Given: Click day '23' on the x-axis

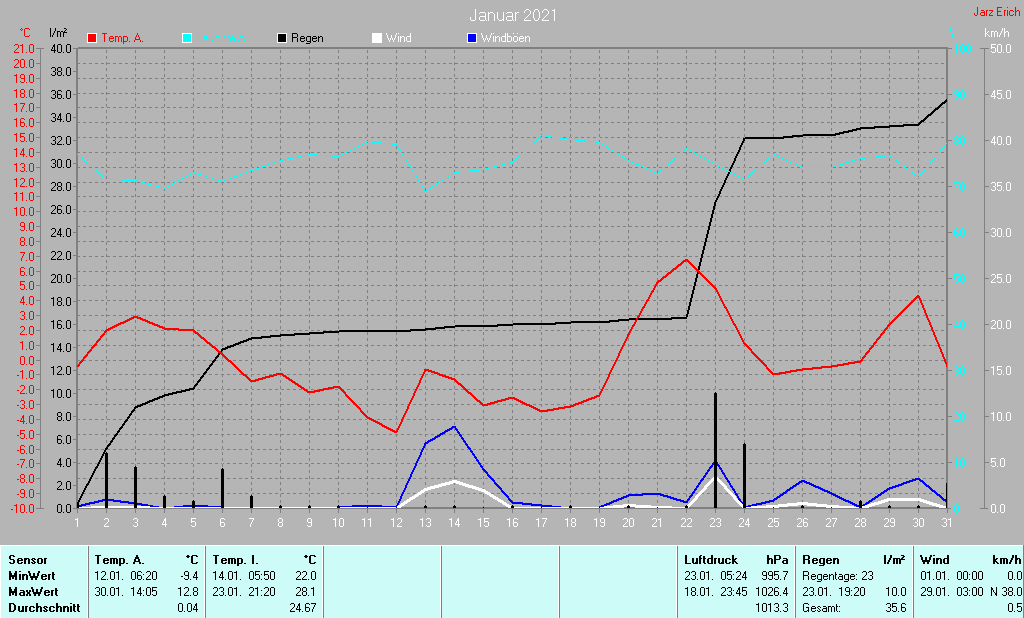Looking at the screenshot, I should point(715,523).
